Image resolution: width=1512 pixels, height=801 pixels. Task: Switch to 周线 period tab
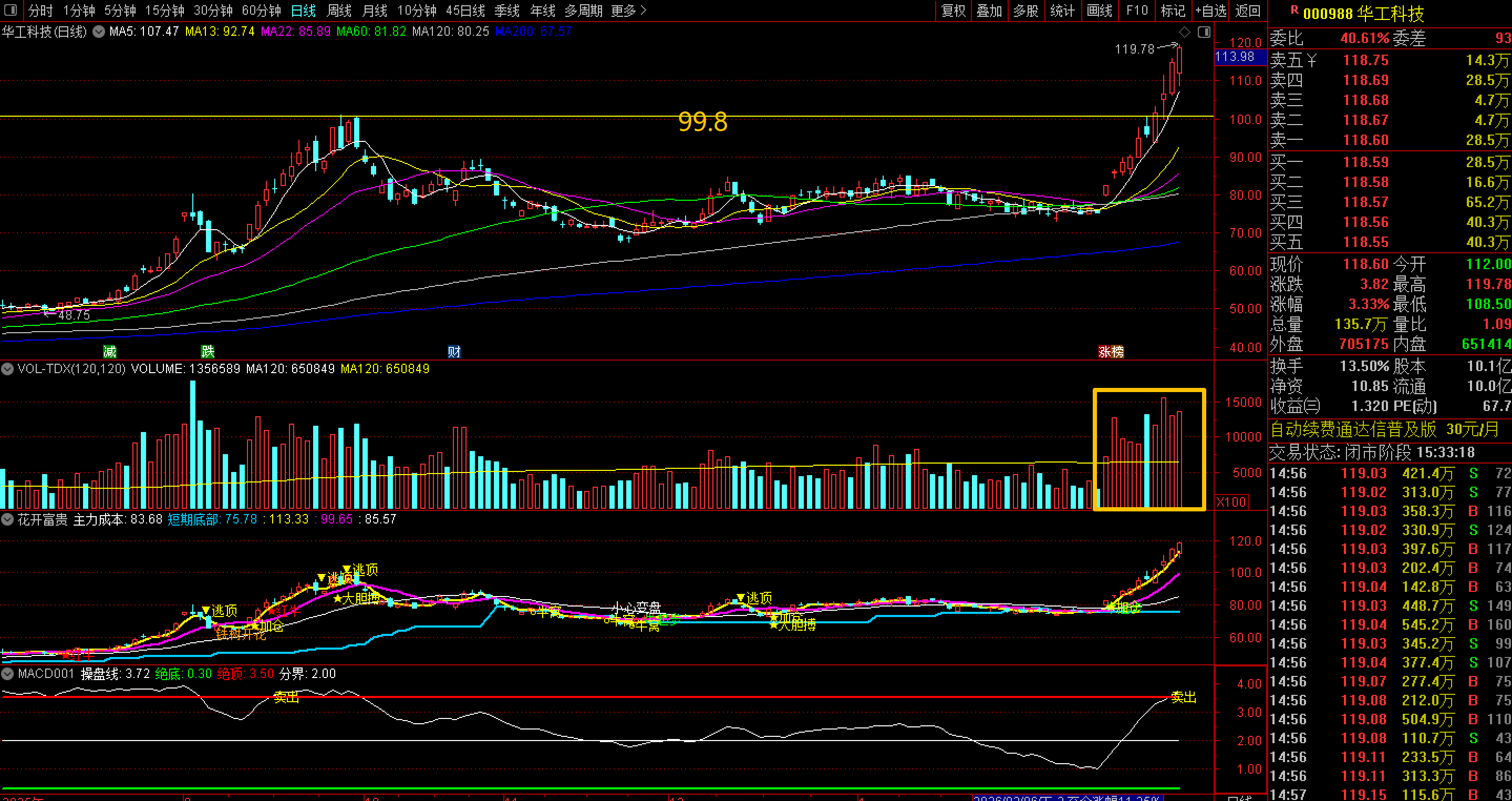(x=339, y=11)
